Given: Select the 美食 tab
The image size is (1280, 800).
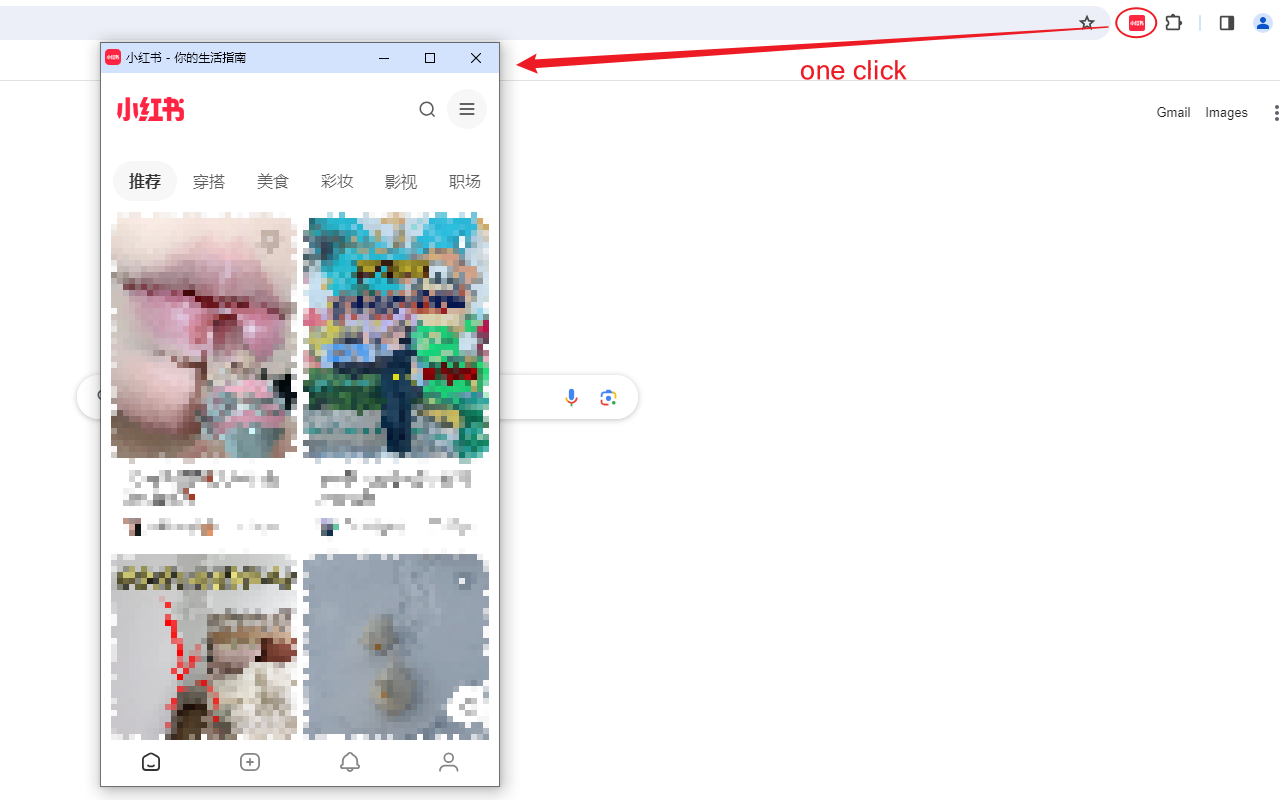Looking at the screenshot, I should click(x=273, y=182).
